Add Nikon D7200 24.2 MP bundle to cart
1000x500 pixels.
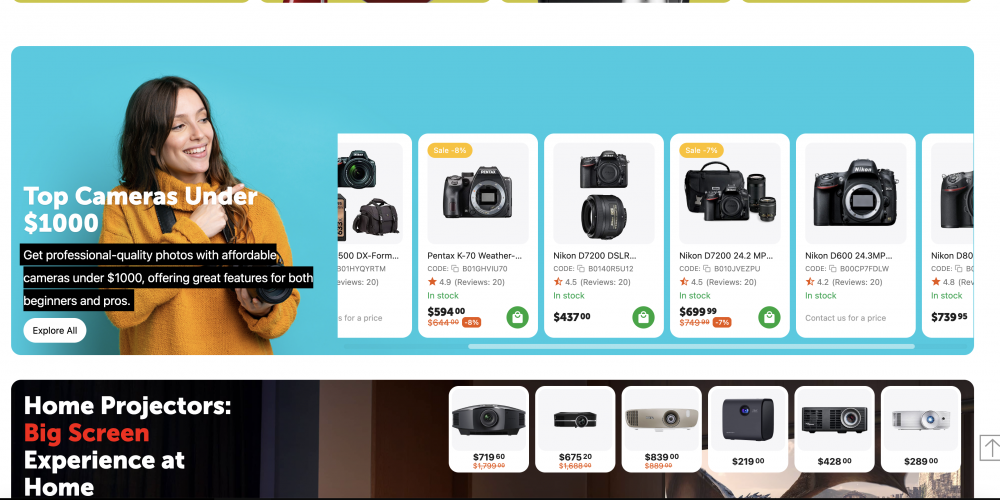[x=769, y=317]
